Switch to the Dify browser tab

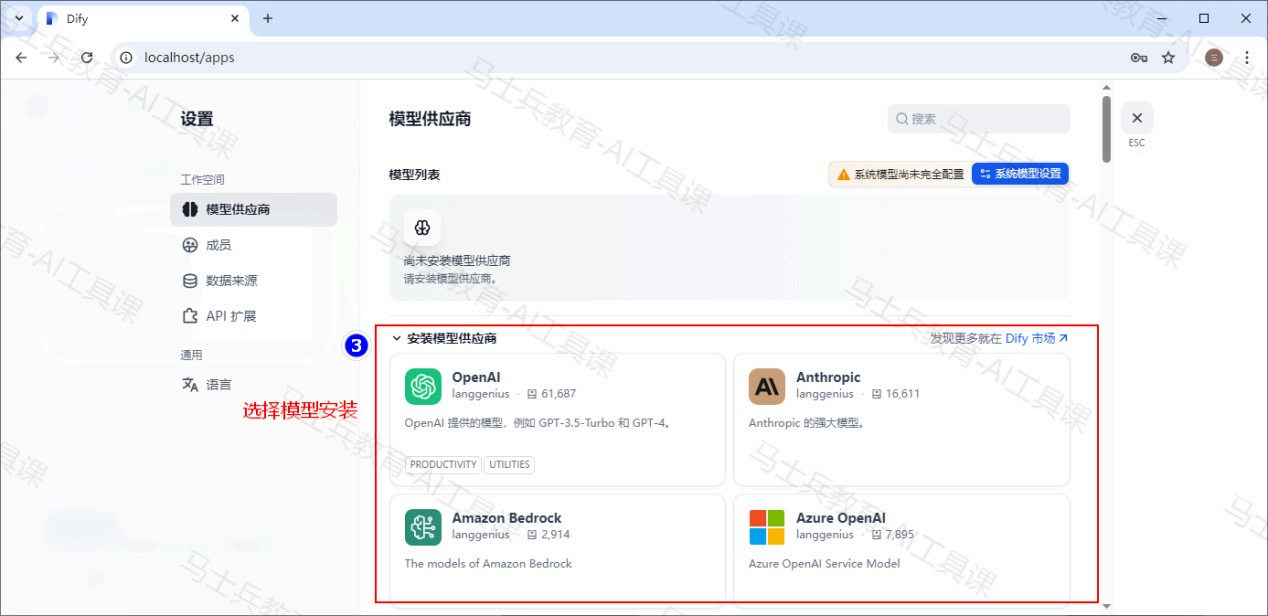[143, 19]
